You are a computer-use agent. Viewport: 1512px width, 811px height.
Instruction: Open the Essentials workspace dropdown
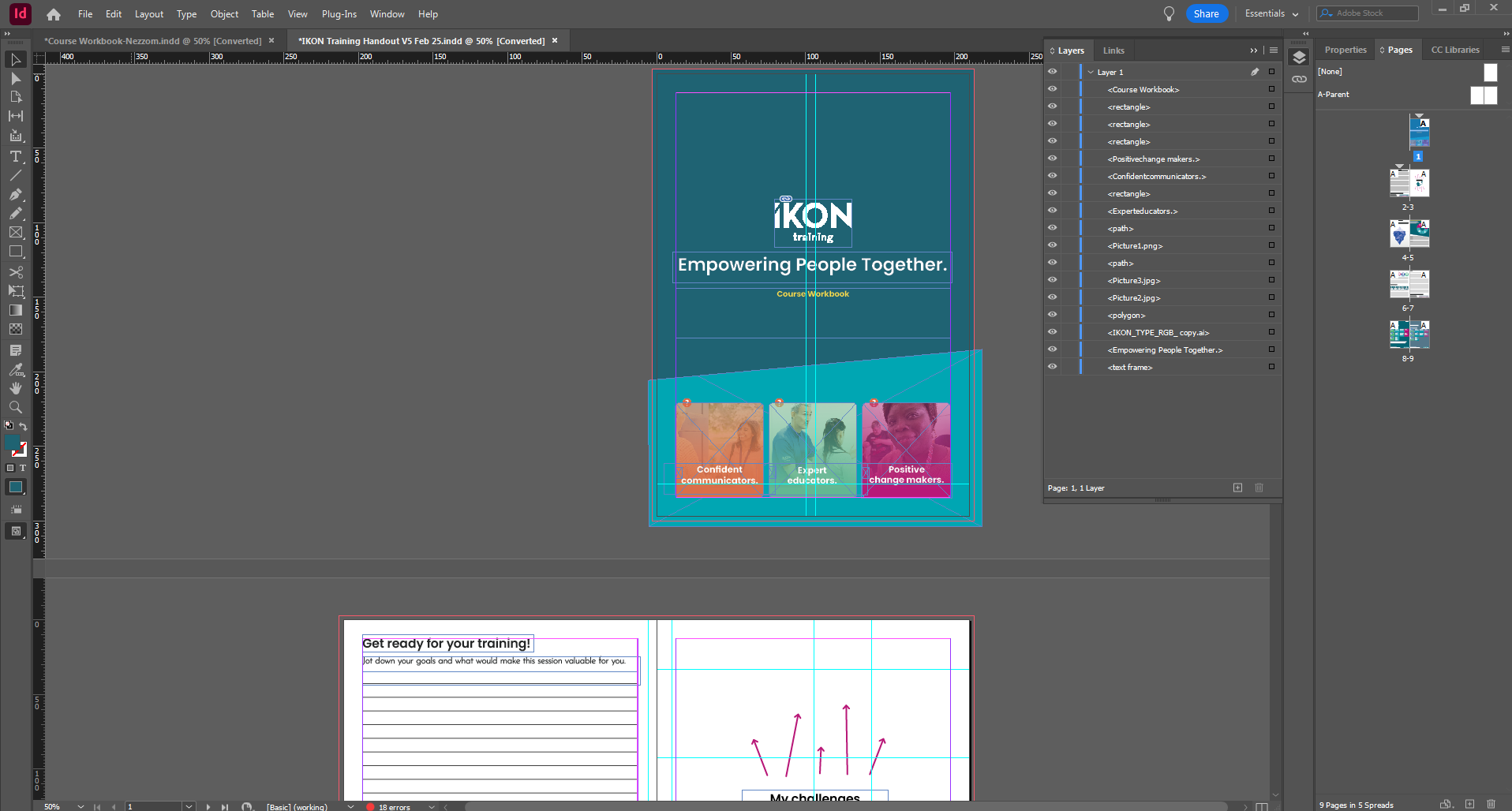pos(1271,13)
